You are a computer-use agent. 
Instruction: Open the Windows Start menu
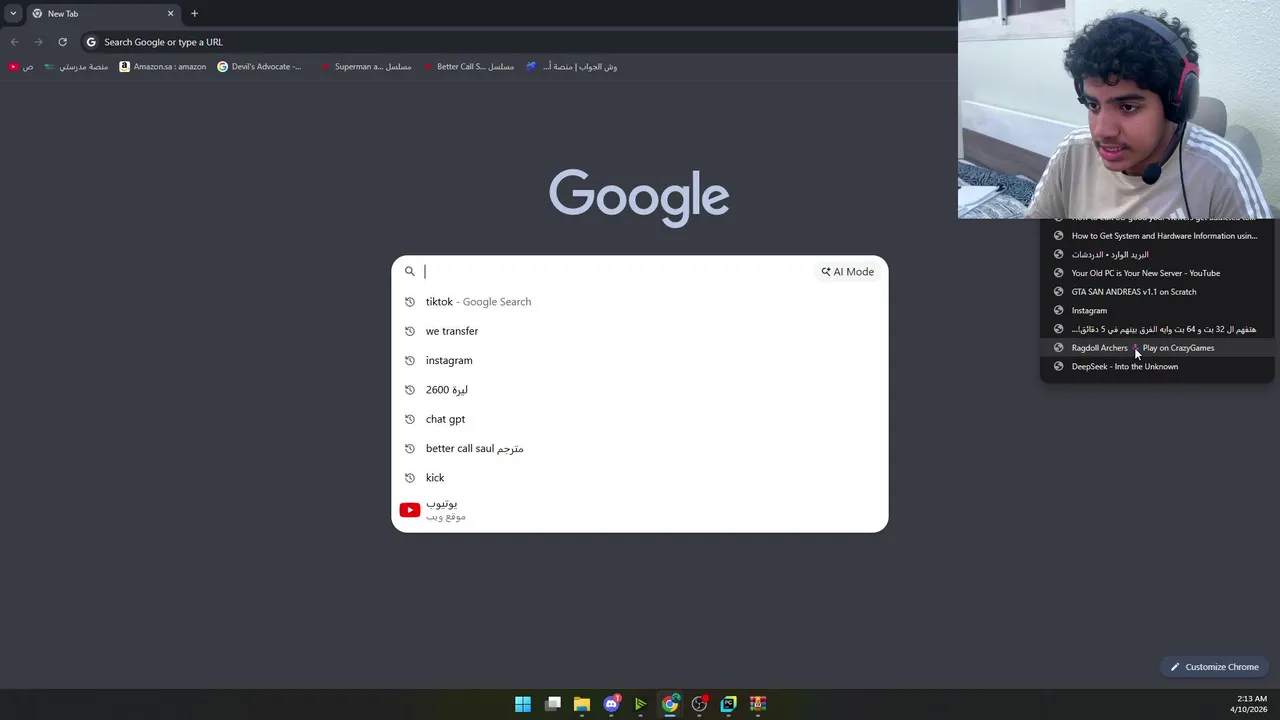tap(523, 704)
